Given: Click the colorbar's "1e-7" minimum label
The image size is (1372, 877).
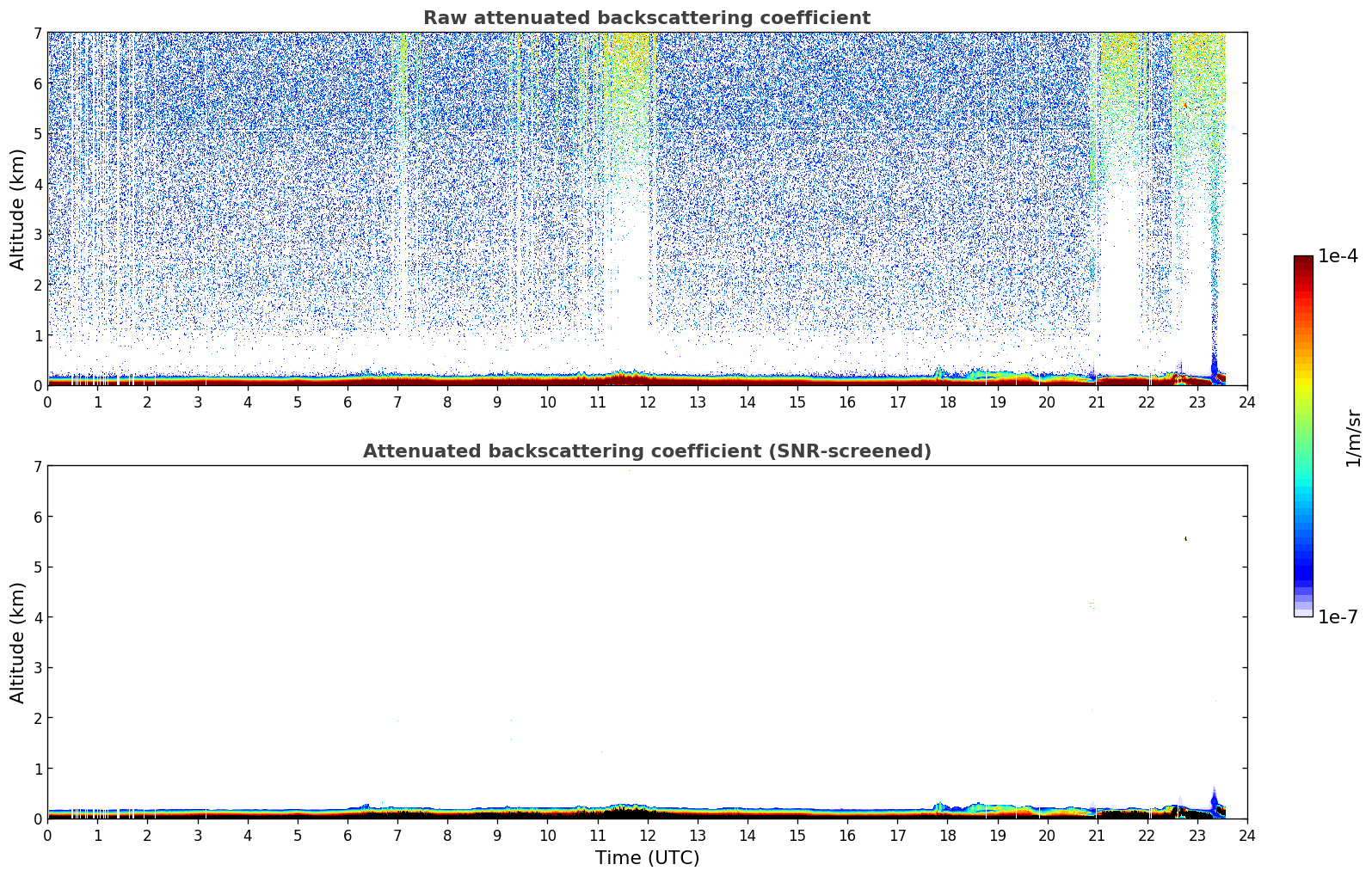Looking at the screenshot, I should click(x=1338, y=616).
